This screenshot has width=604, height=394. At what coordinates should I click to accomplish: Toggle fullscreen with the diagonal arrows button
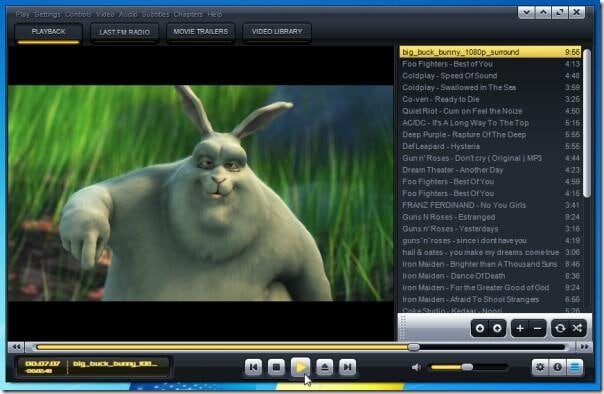click(560, 12)
